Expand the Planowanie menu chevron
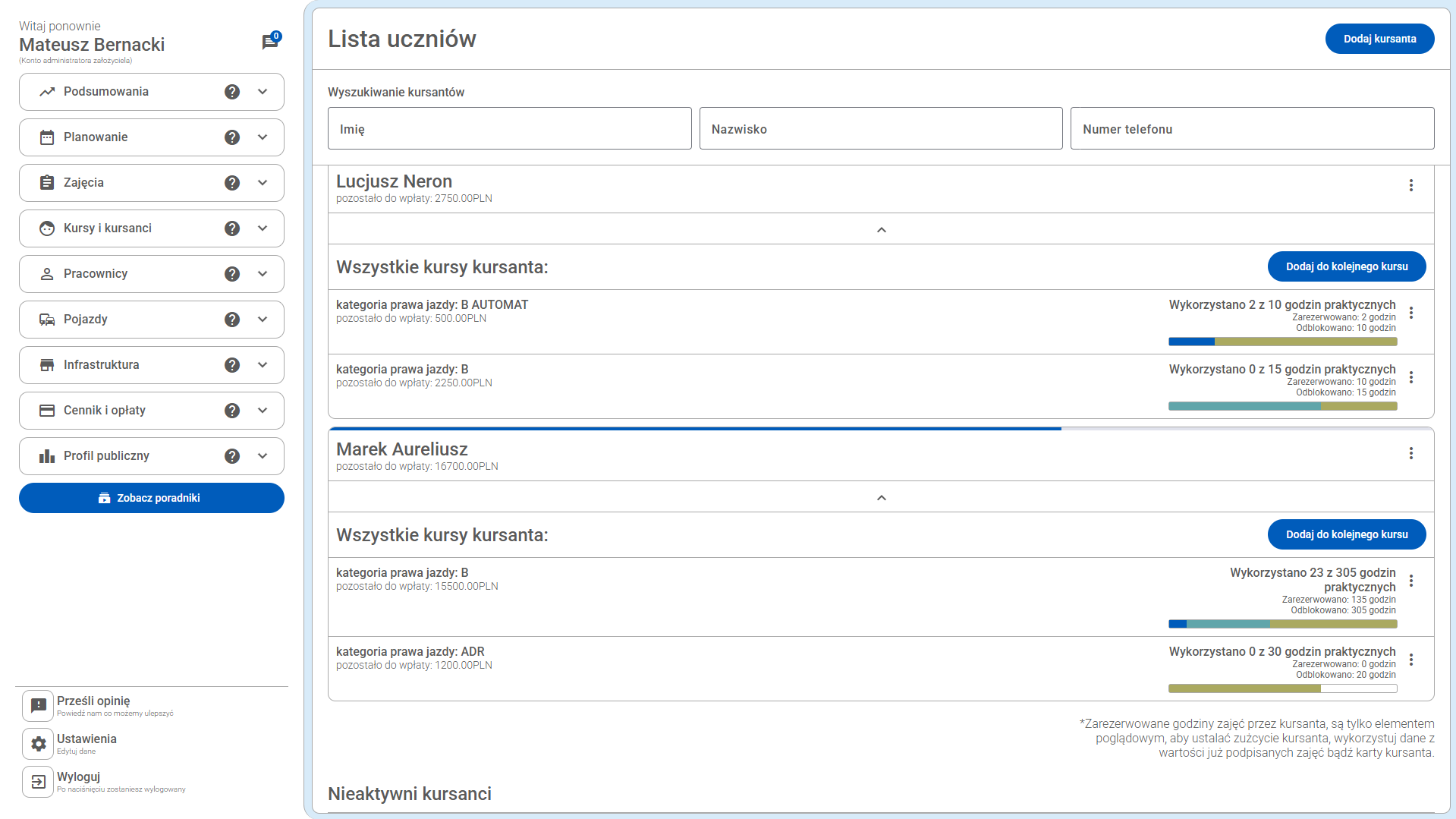This screenshot has height=819, width=1456. (263, 137)
